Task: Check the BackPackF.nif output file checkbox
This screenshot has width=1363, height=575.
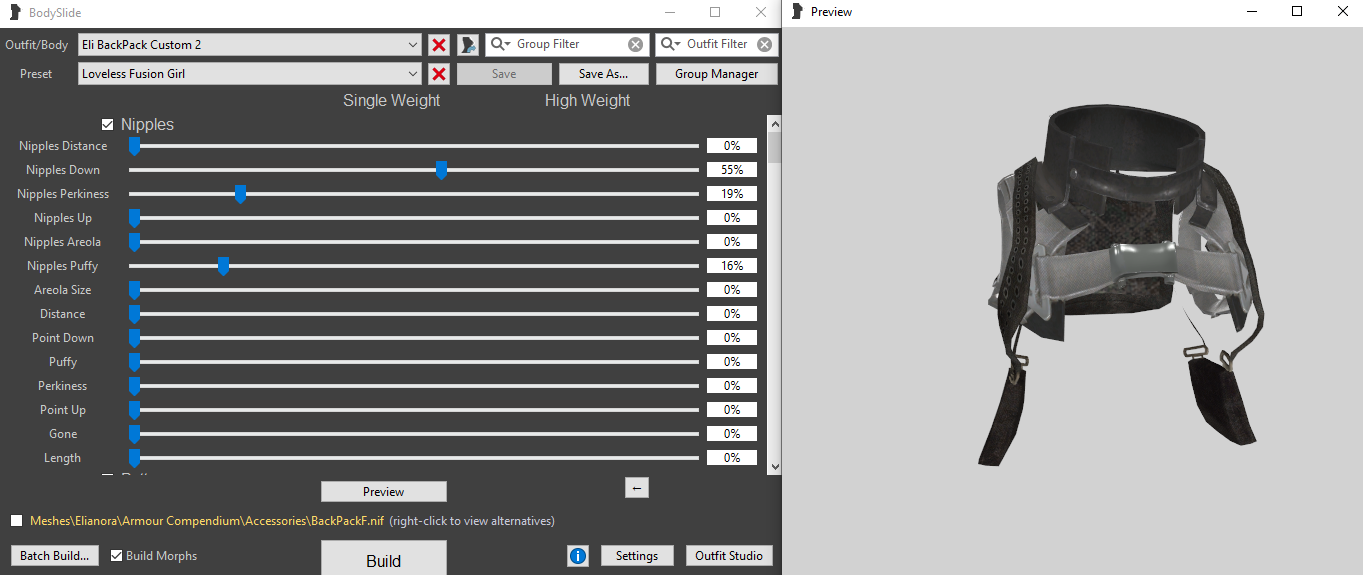Action: tap(17, 521)
